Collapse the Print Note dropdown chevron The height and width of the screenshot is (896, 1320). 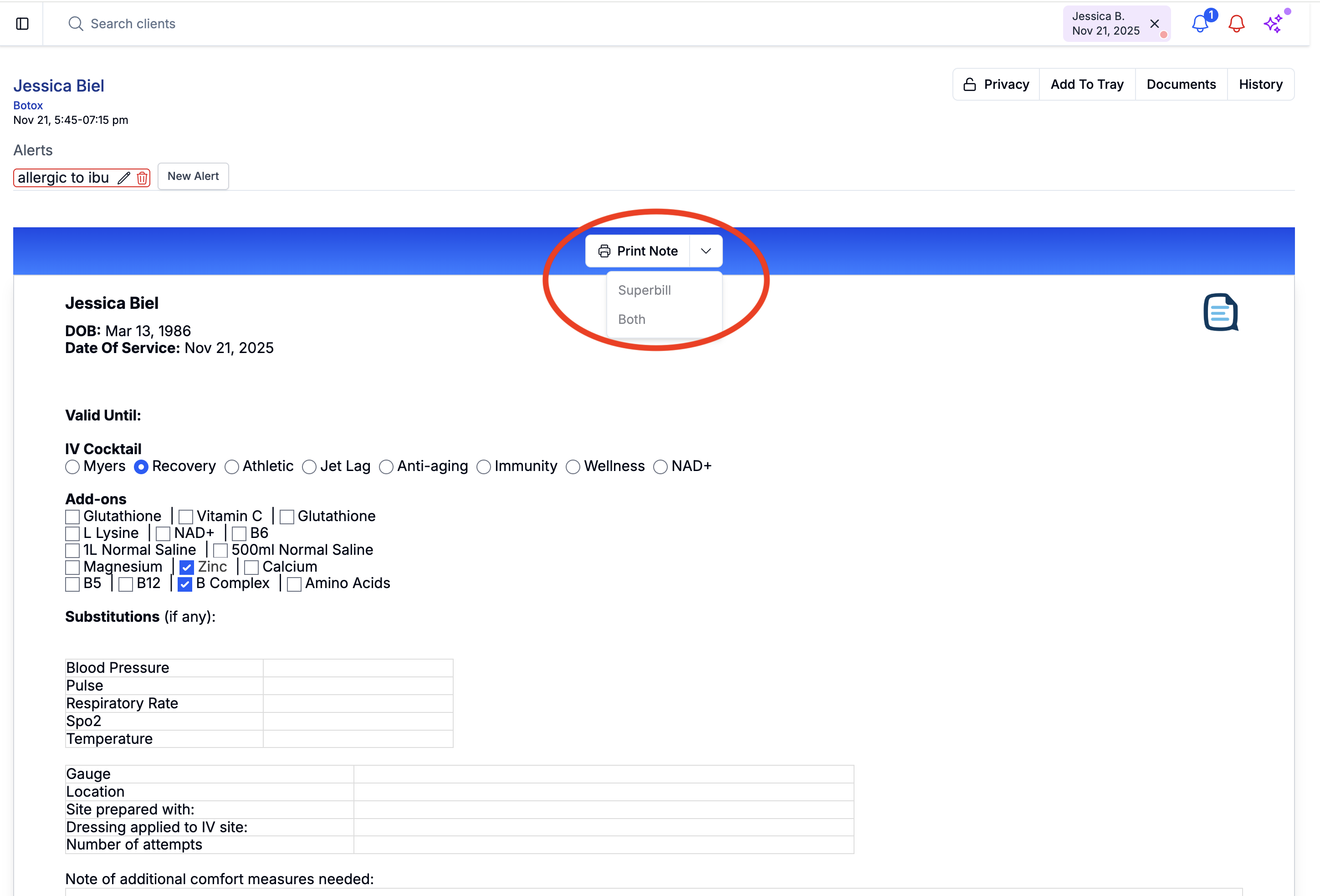pos(706,251)
